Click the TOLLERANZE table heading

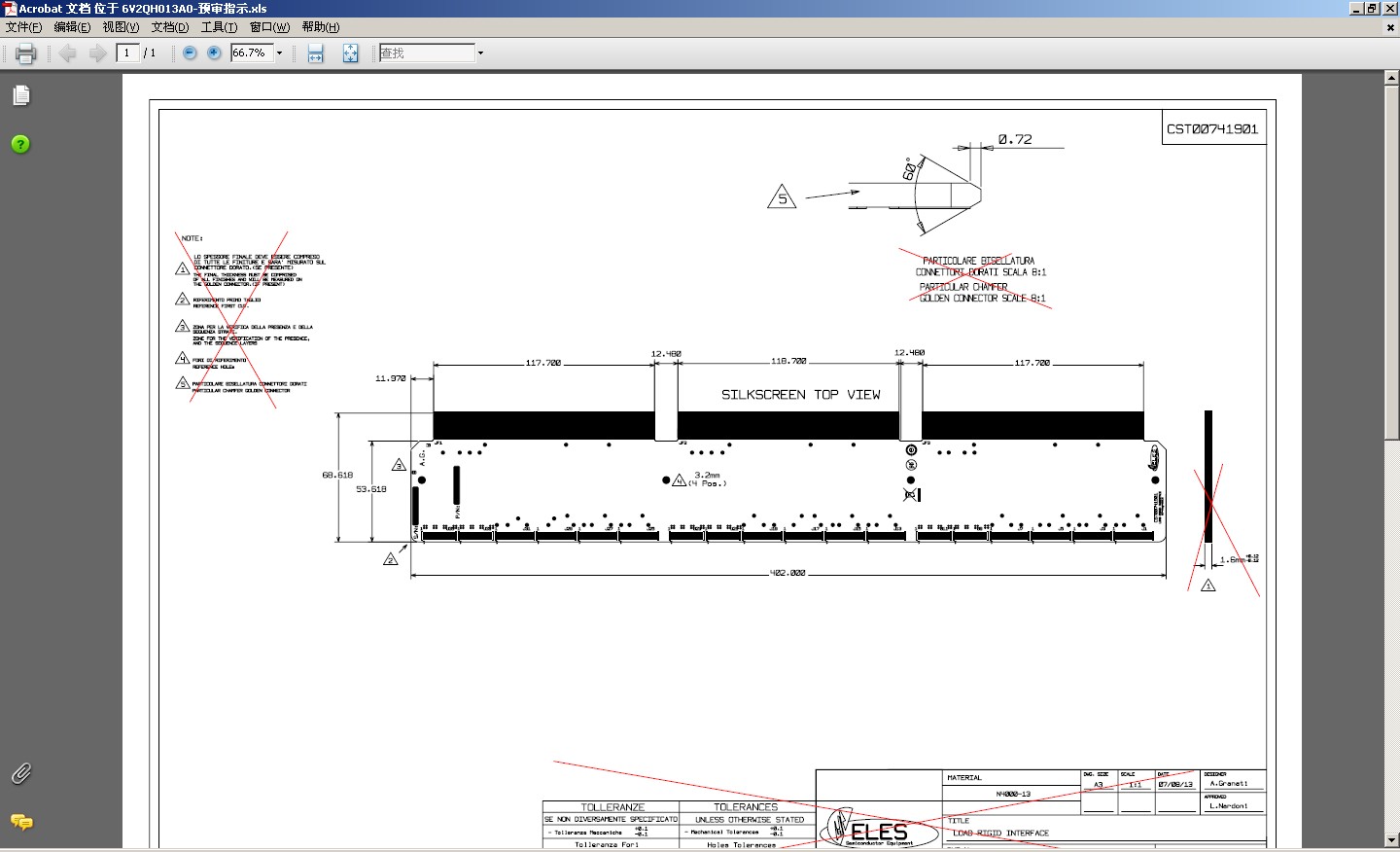coord(612,807)
